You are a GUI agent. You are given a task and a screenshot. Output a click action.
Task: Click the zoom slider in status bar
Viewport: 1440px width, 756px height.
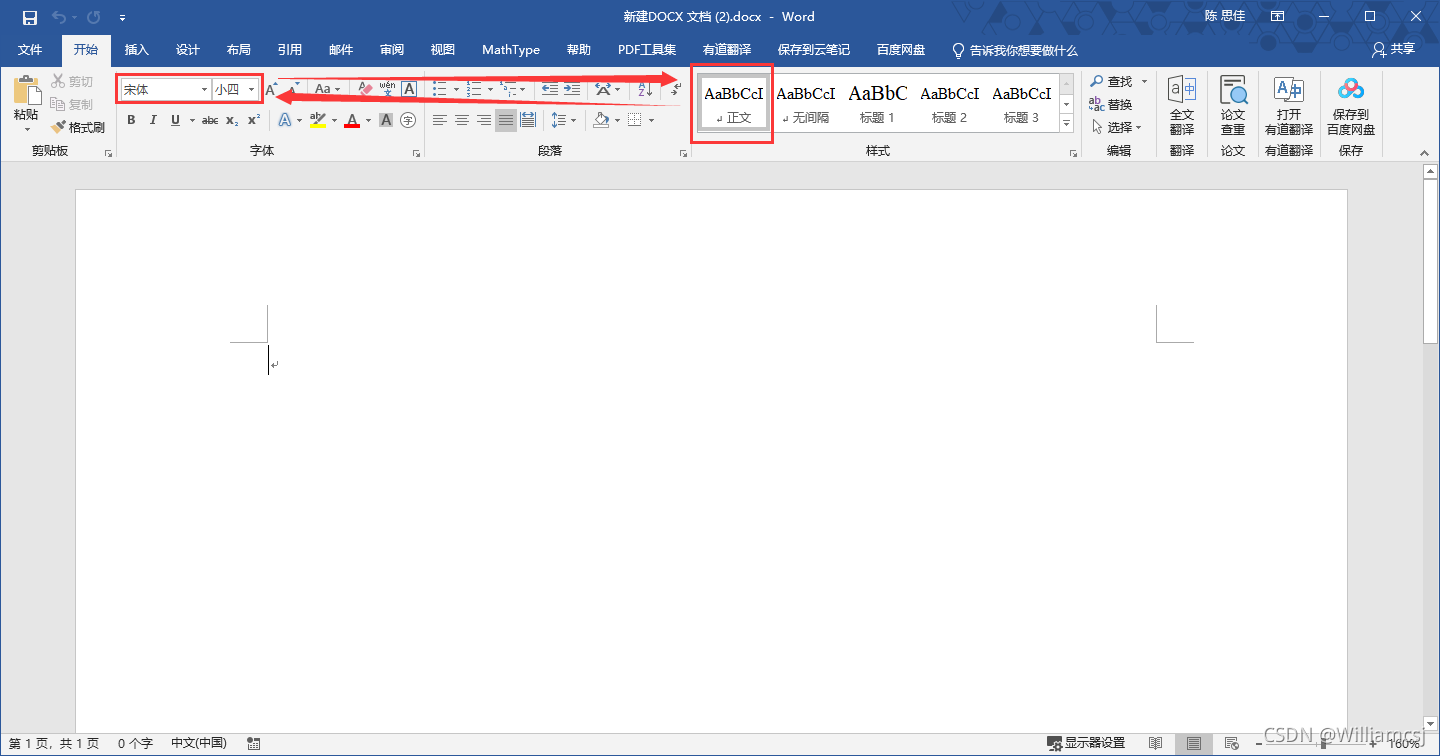pyautogui.click(x=1324, y=744)
